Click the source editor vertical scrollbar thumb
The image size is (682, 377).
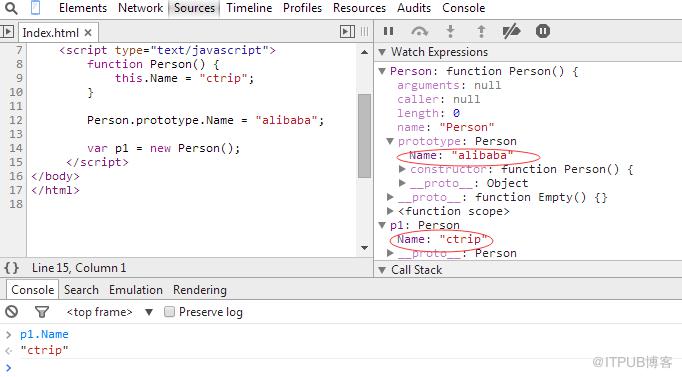click(364, 136)
